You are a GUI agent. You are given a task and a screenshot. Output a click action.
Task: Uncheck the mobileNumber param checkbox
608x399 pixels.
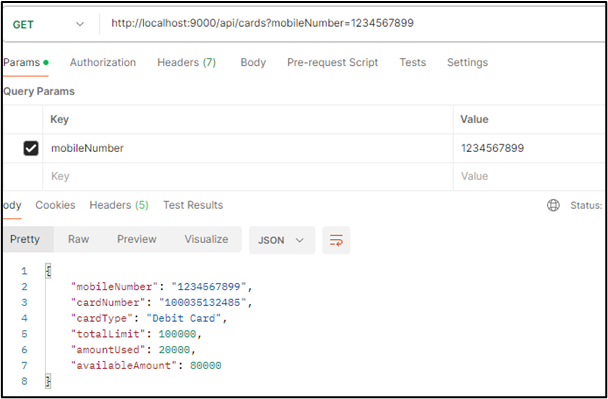click(31, 148)
